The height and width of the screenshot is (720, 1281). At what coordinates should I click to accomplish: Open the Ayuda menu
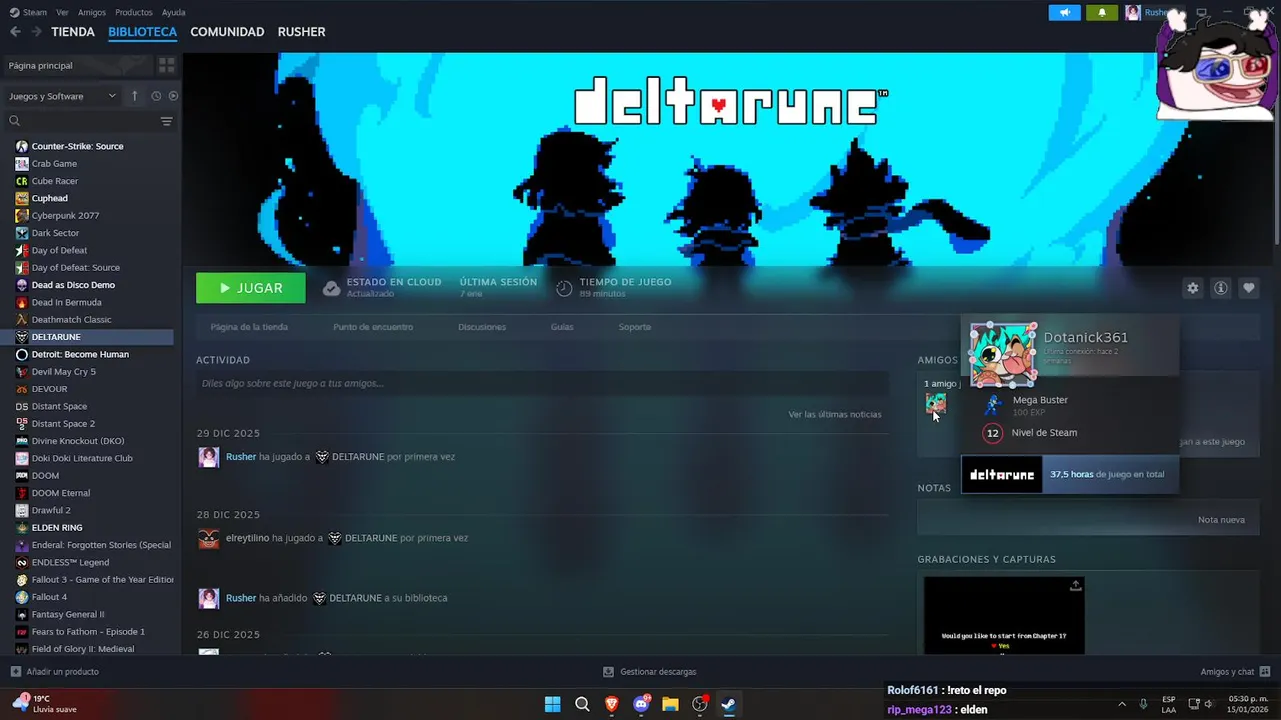[174, 12]
